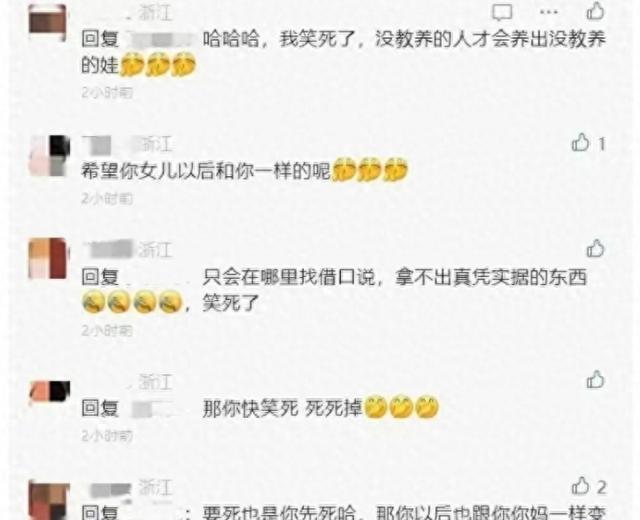Click blurred username above 希望你女儿 comment
Viewport: 640px width, 520px height.
point(109,145)
